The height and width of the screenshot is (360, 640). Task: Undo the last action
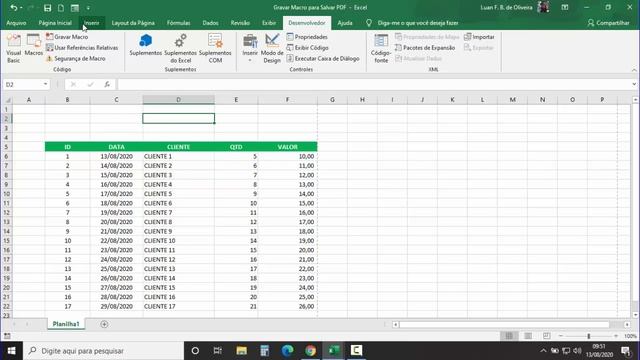tap(13, 8)
